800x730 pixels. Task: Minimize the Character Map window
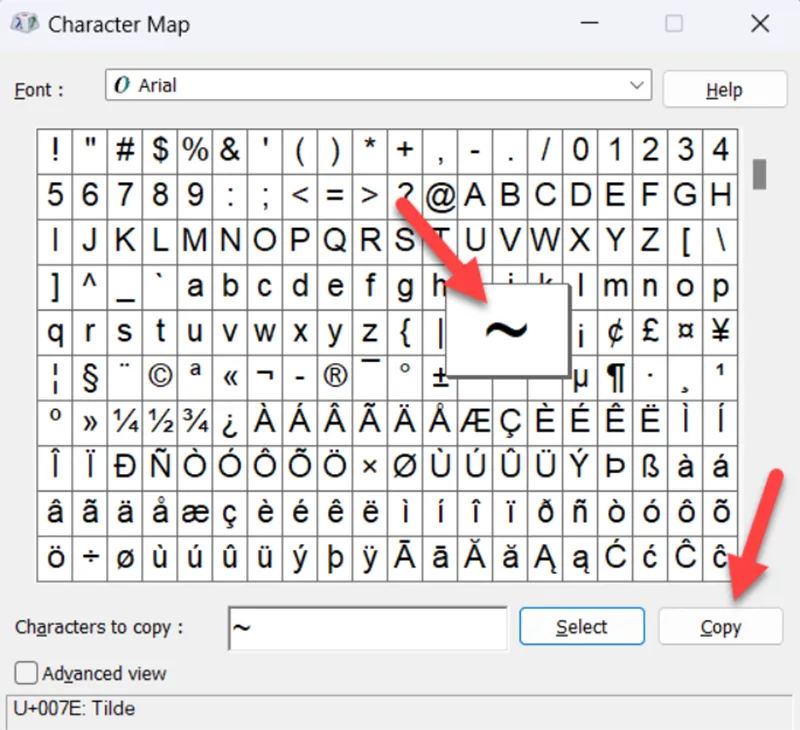589,23
